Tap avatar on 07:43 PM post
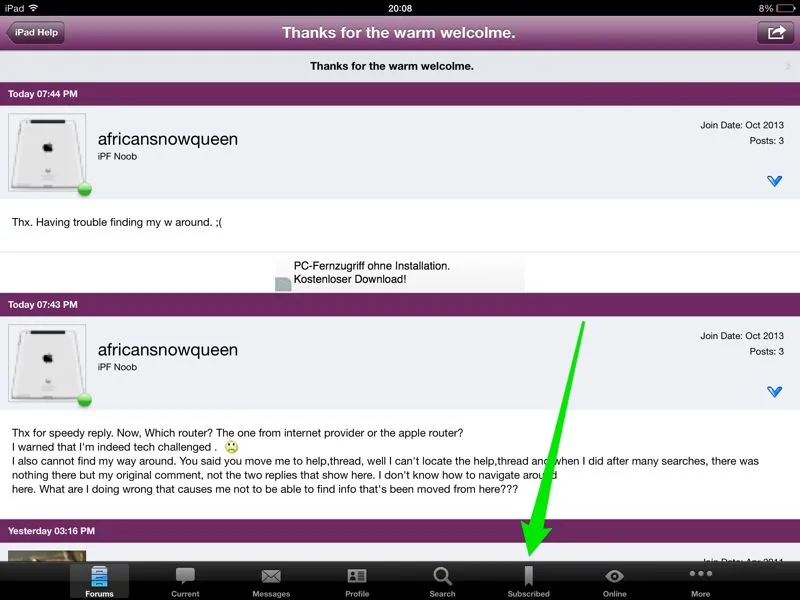Viewport: 800px width, 600px height. [x=48, y=363]
